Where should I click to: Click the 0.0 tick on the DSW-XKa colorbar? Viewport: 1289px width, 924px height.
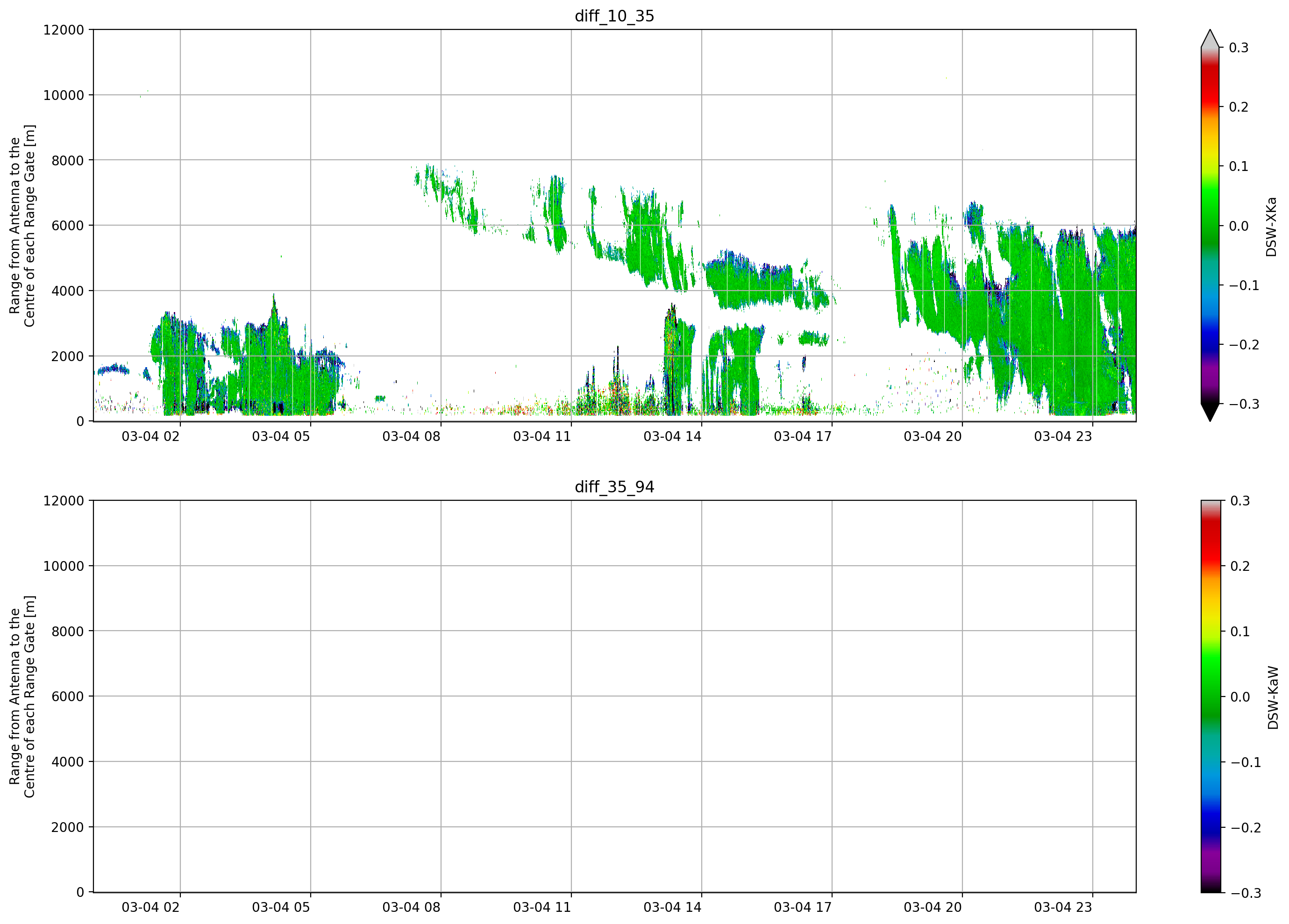(1239, 226)
